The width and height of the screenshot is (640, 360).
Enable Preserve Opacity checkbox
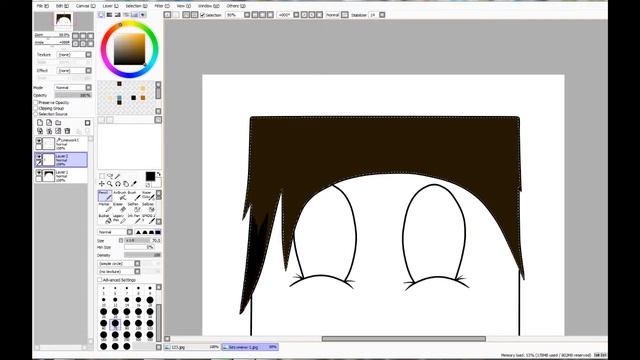coord(36,102)
